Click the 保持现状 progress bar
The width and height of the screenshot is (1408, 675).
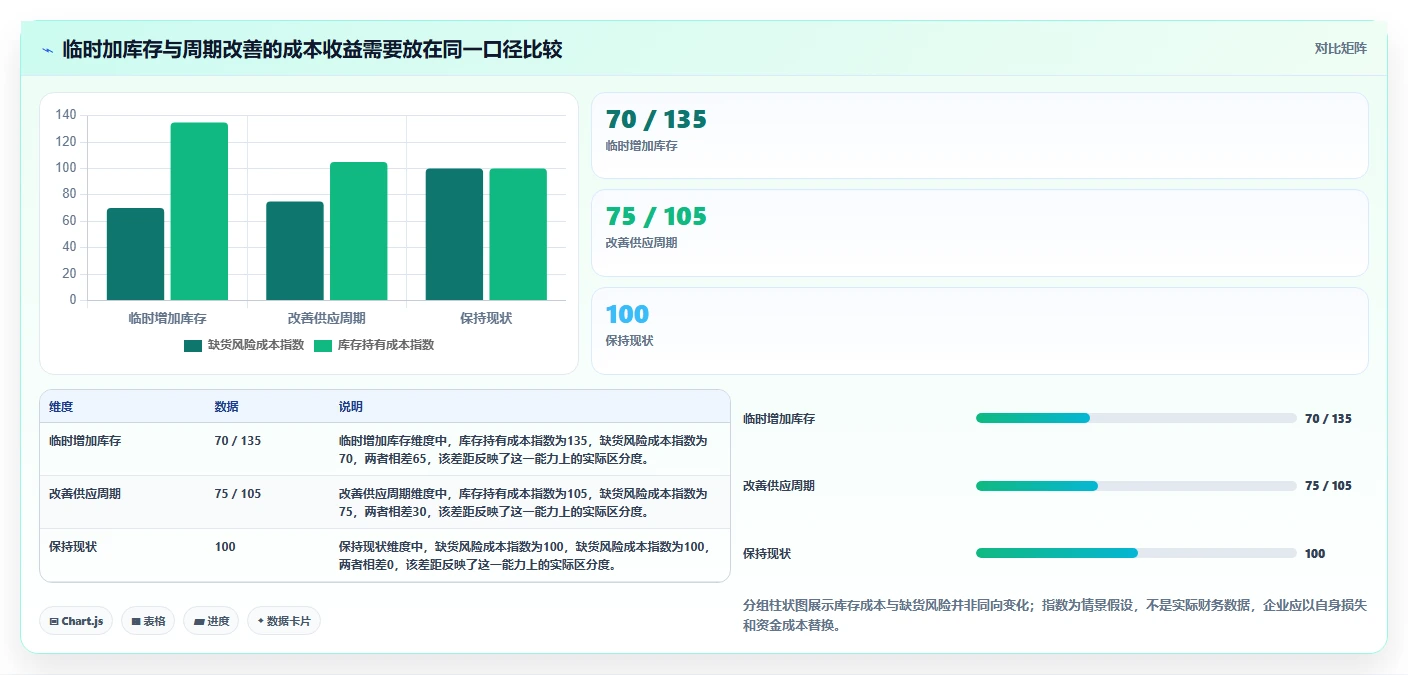tap(1136, 553)
